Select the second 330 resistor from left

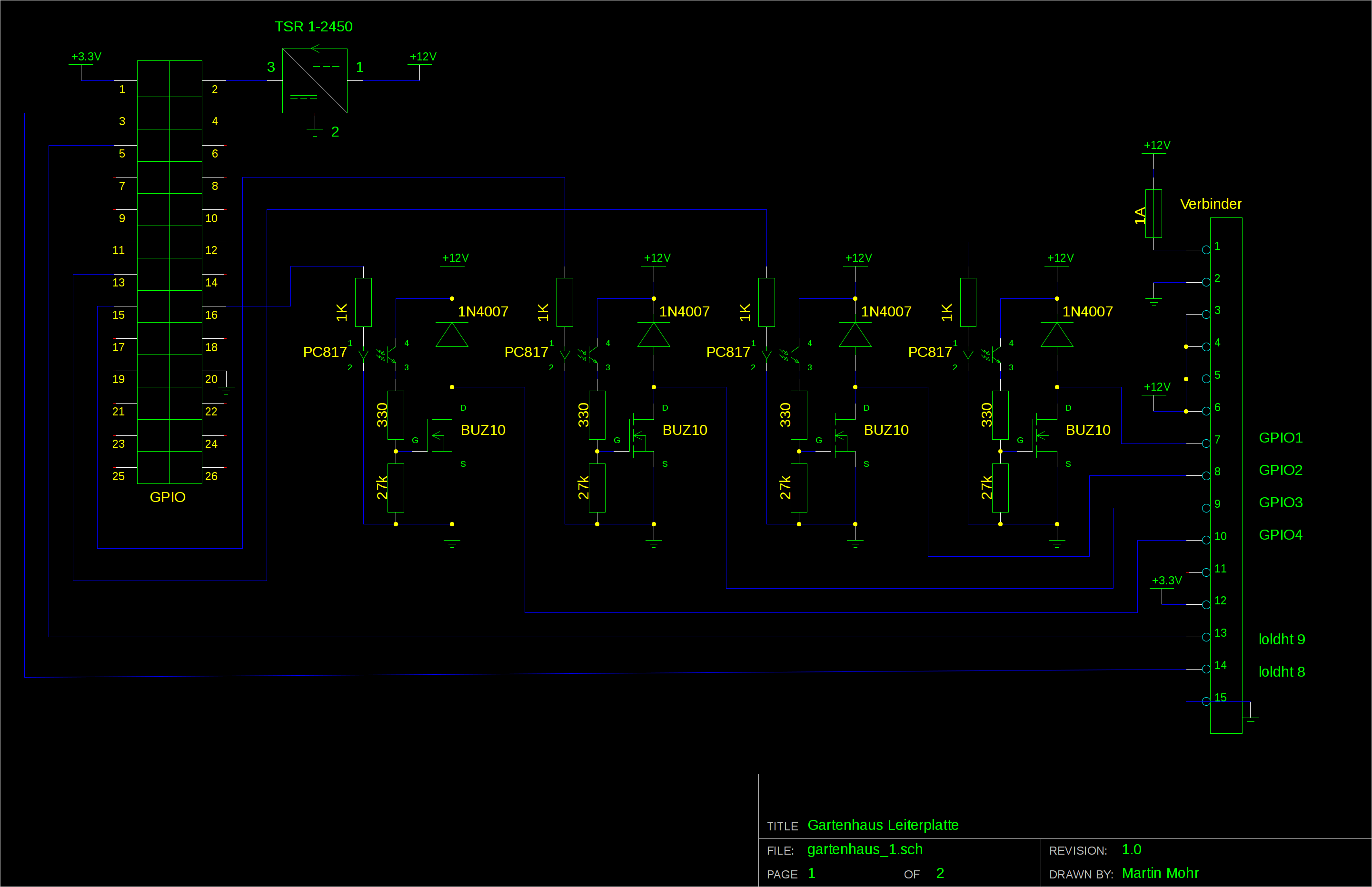coord(597,414)
